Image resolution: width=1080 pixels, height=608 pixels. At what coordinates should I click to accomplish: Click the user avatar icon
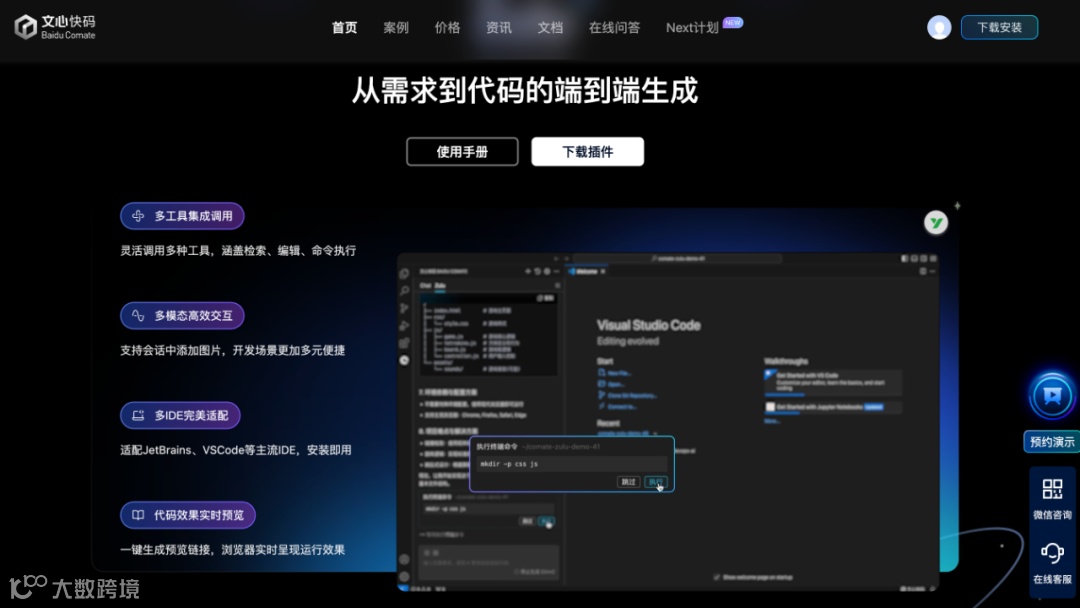point(939,28)
